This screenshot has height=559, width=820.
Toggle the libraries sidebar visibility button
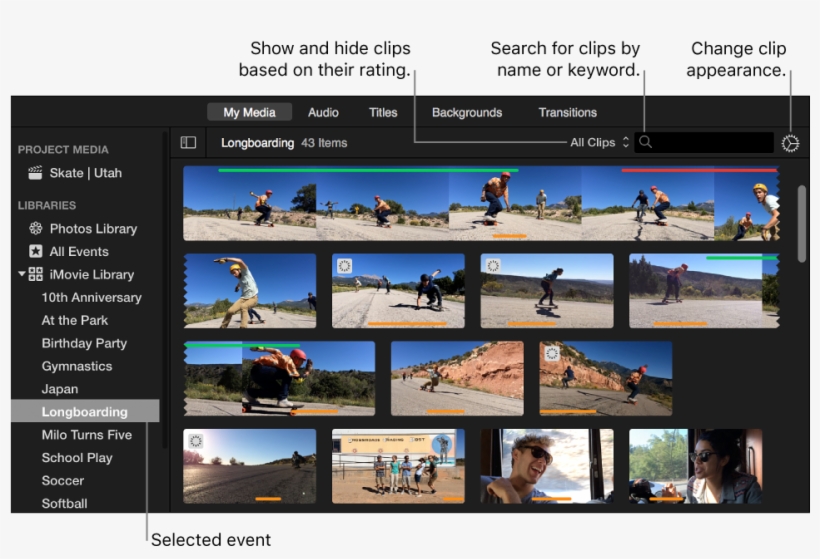tap(188, 143)
